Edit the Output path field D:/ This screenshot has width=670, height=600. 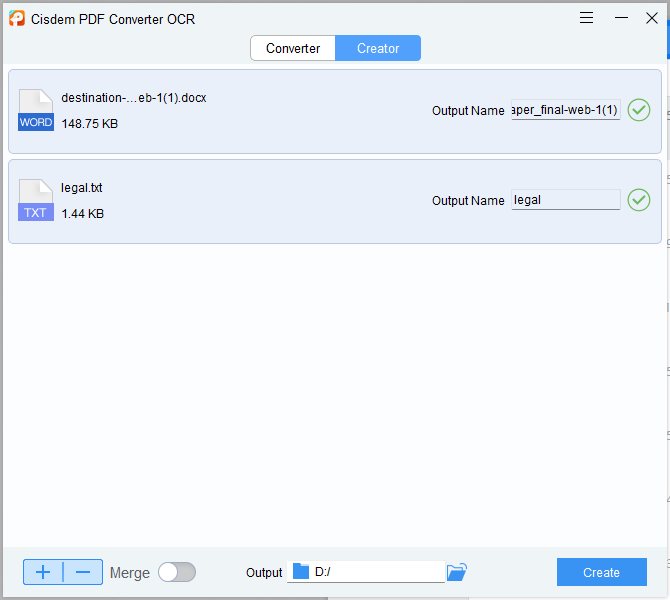366,572
